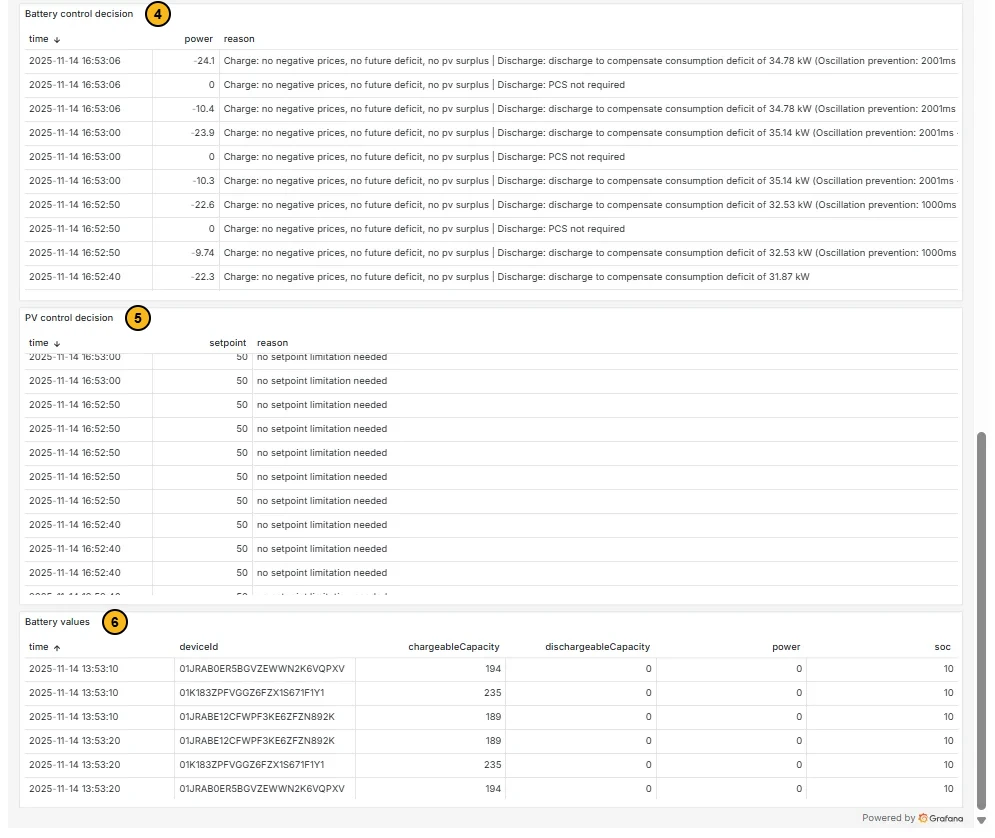Click the time cell of the -24.1 power row
This screenshot has width=995, height=838.
click(x=88, y=61)
